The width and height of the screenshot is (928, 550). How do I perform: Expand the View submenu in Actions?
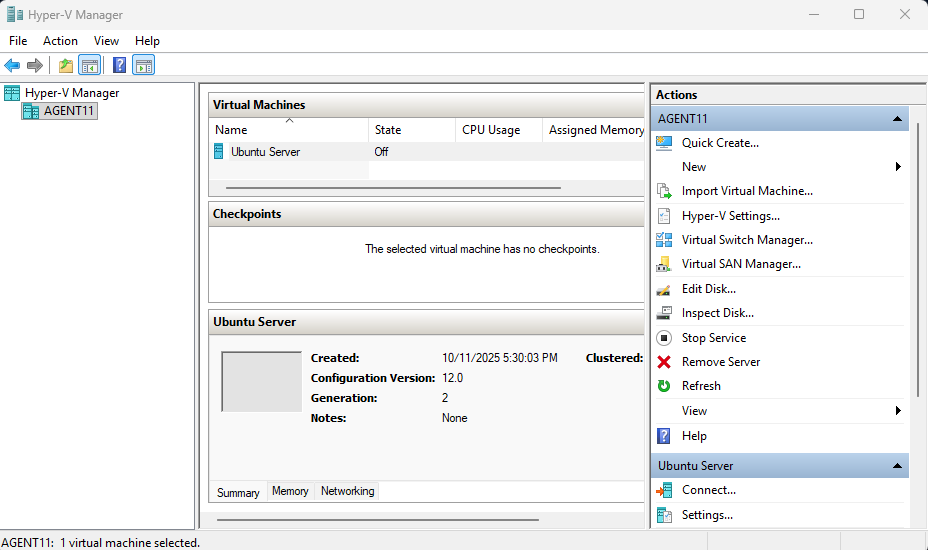tap(898, 411)
